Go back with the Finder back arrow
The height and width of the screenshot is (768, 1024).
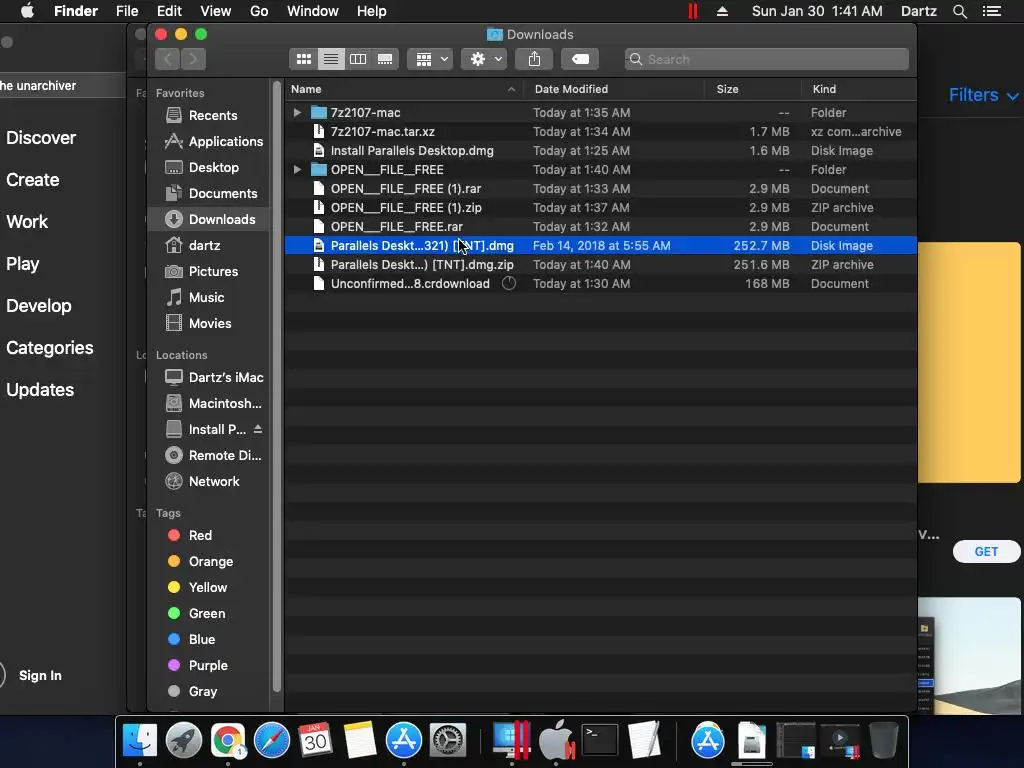(x=168, y=59)
